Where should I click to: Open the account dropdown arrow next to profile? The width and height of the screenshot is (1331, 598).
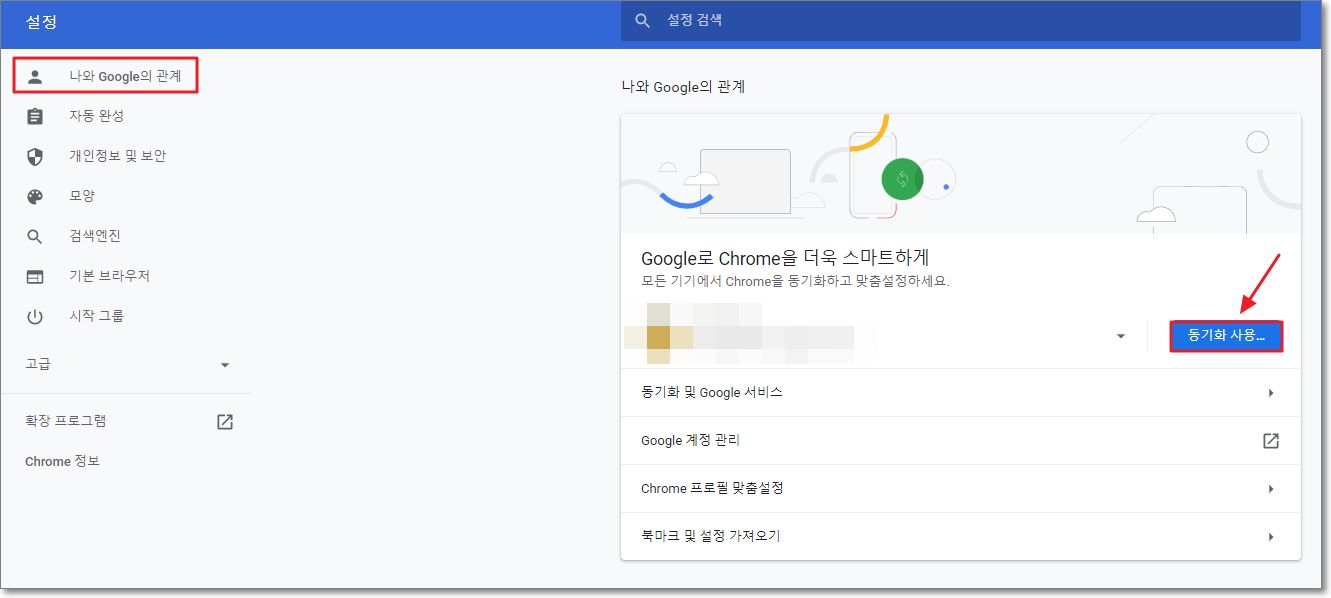tap(1121, 336)
